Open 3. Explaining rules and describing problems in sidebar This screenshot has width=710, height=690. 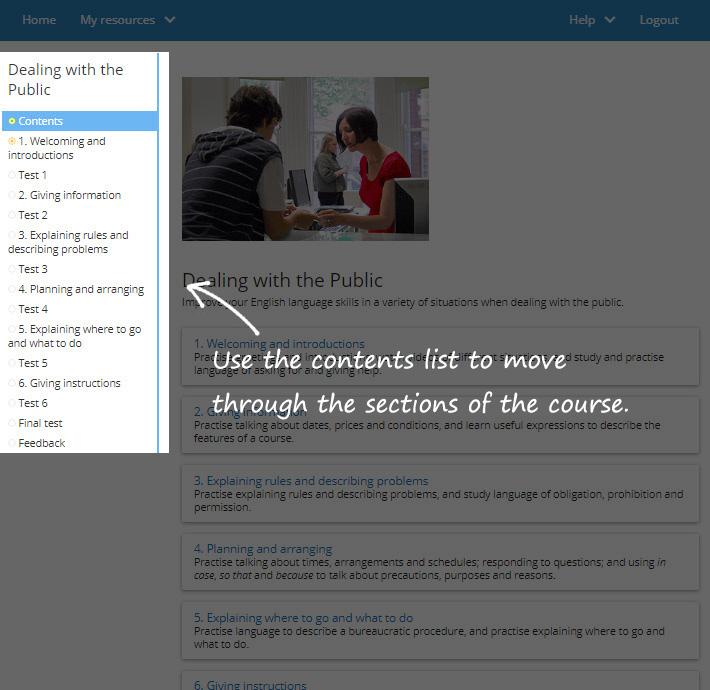68,242
